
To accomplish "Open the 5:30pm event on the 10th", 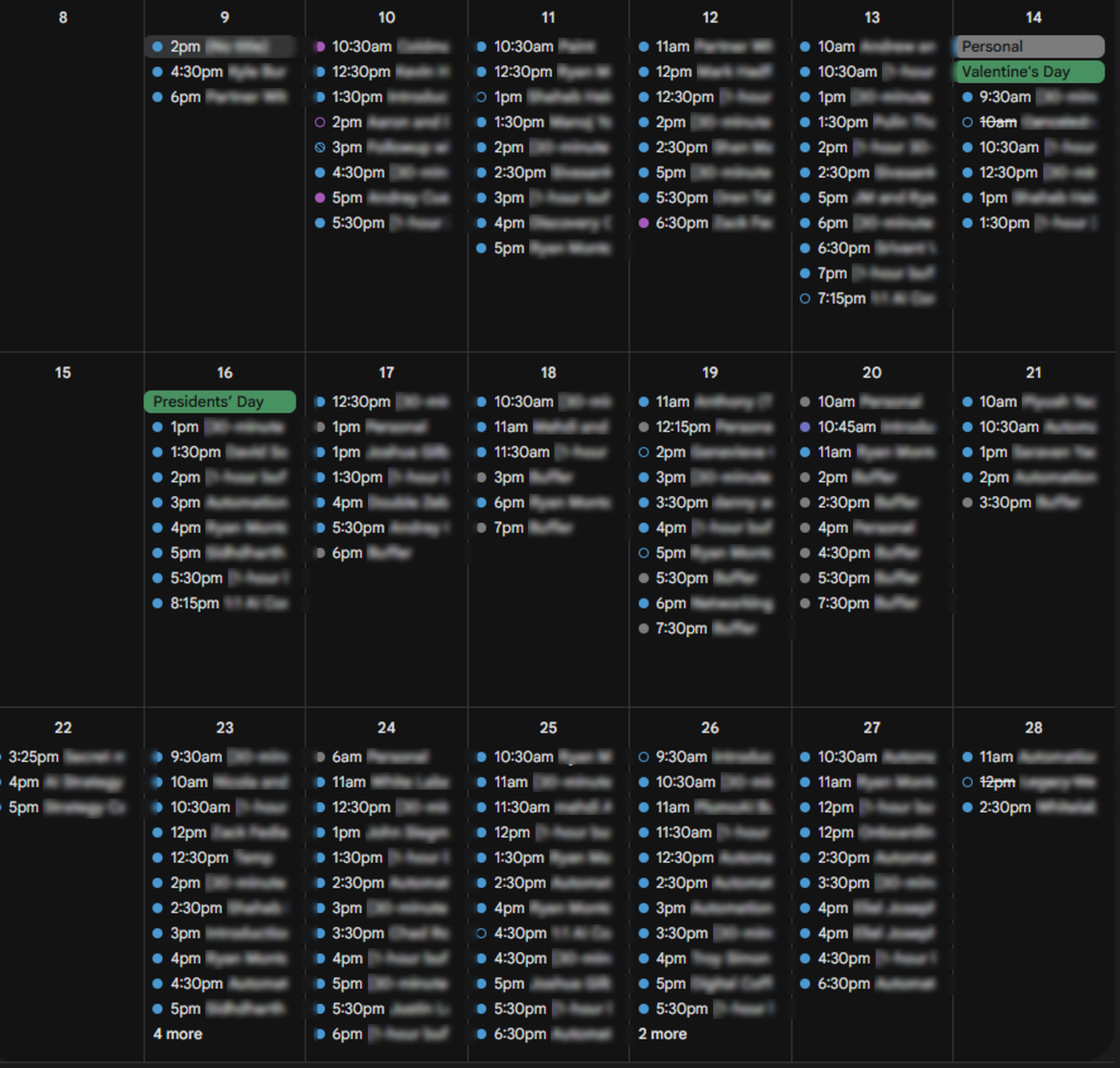I will [x=382, y=222].
